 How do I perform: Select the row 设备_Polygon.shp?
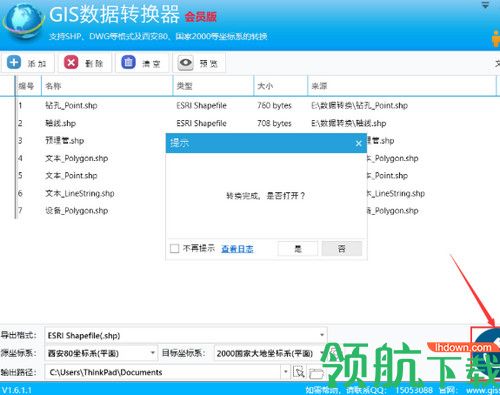[x=77, y=211]
